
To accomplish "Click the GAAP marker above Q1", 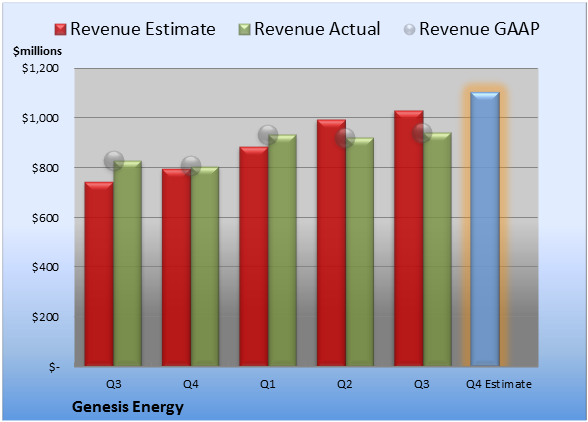I will [268, 135].
